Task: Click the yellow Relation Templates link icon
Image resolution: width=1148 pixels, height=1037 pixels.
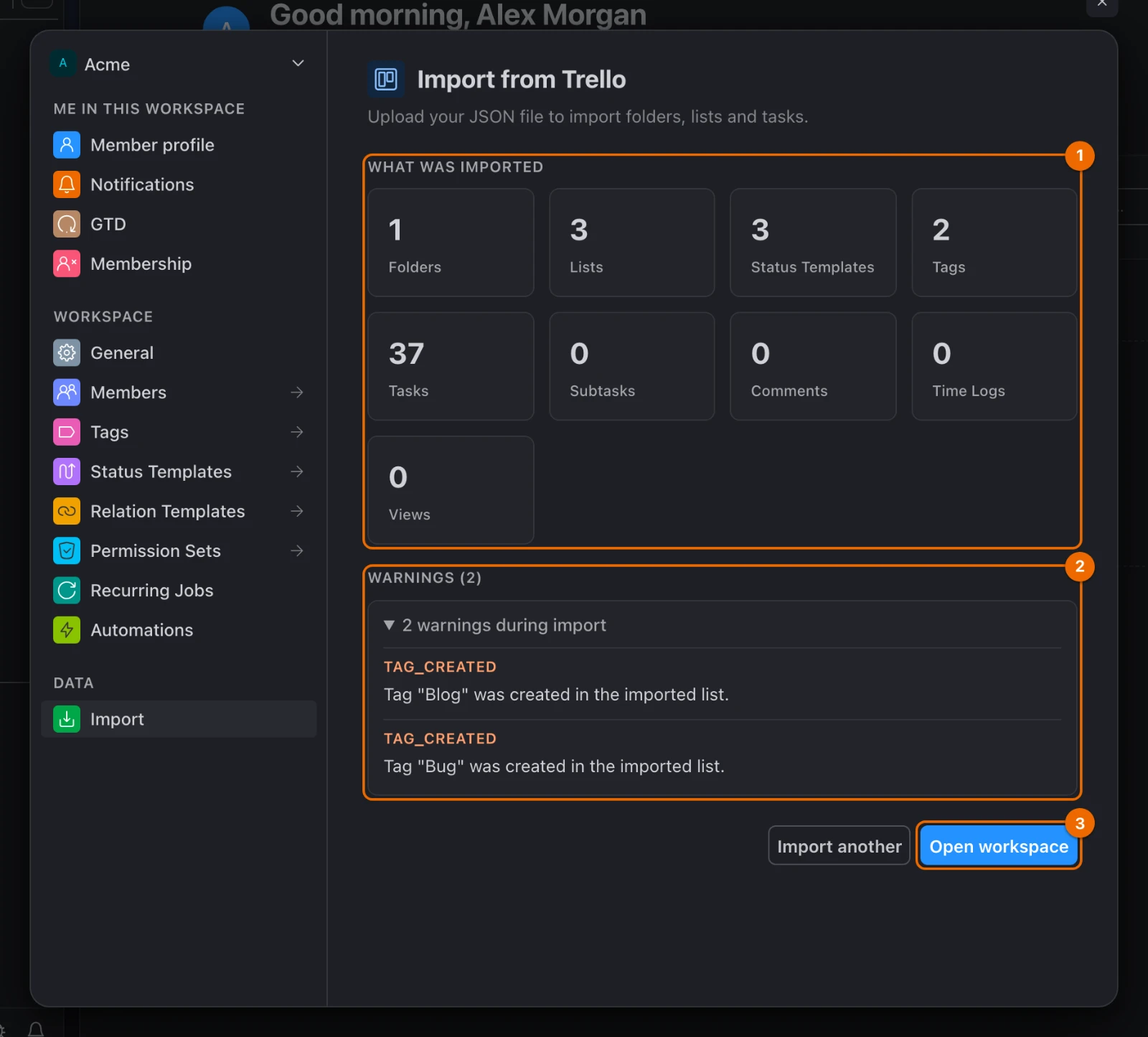Action: point(67,511)
